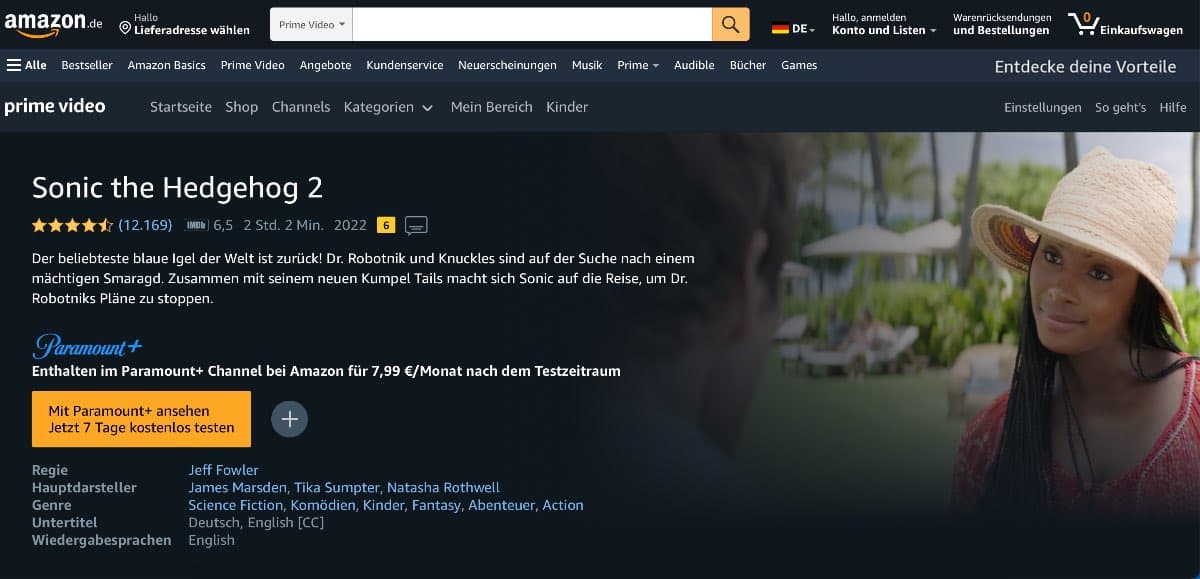Viewport: 1200px width, 579px height.
Task: Click the 2 Std. 2 Min. runtime
Action: coord(284,225)
